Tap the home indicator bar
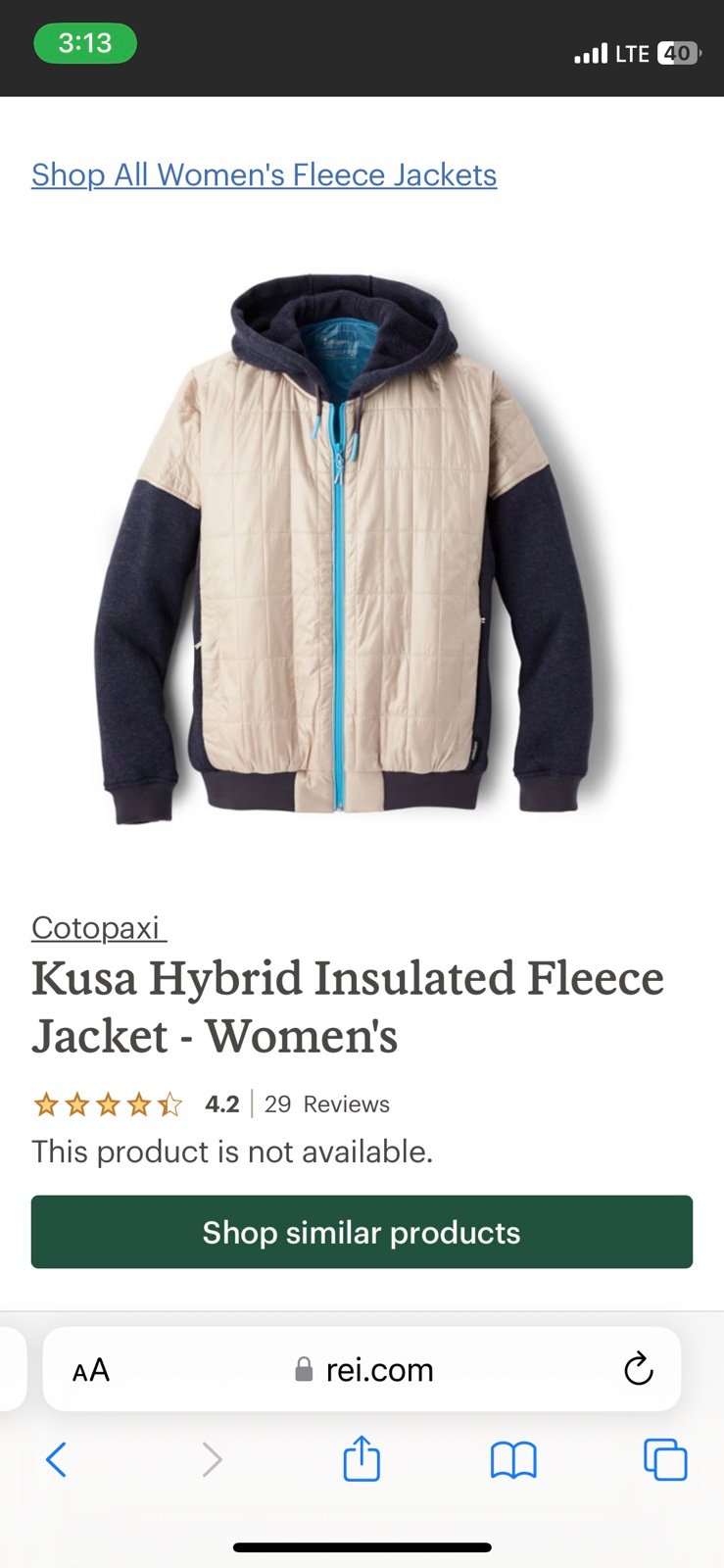Viewport: 724px width, 1568px height. 362,1547
